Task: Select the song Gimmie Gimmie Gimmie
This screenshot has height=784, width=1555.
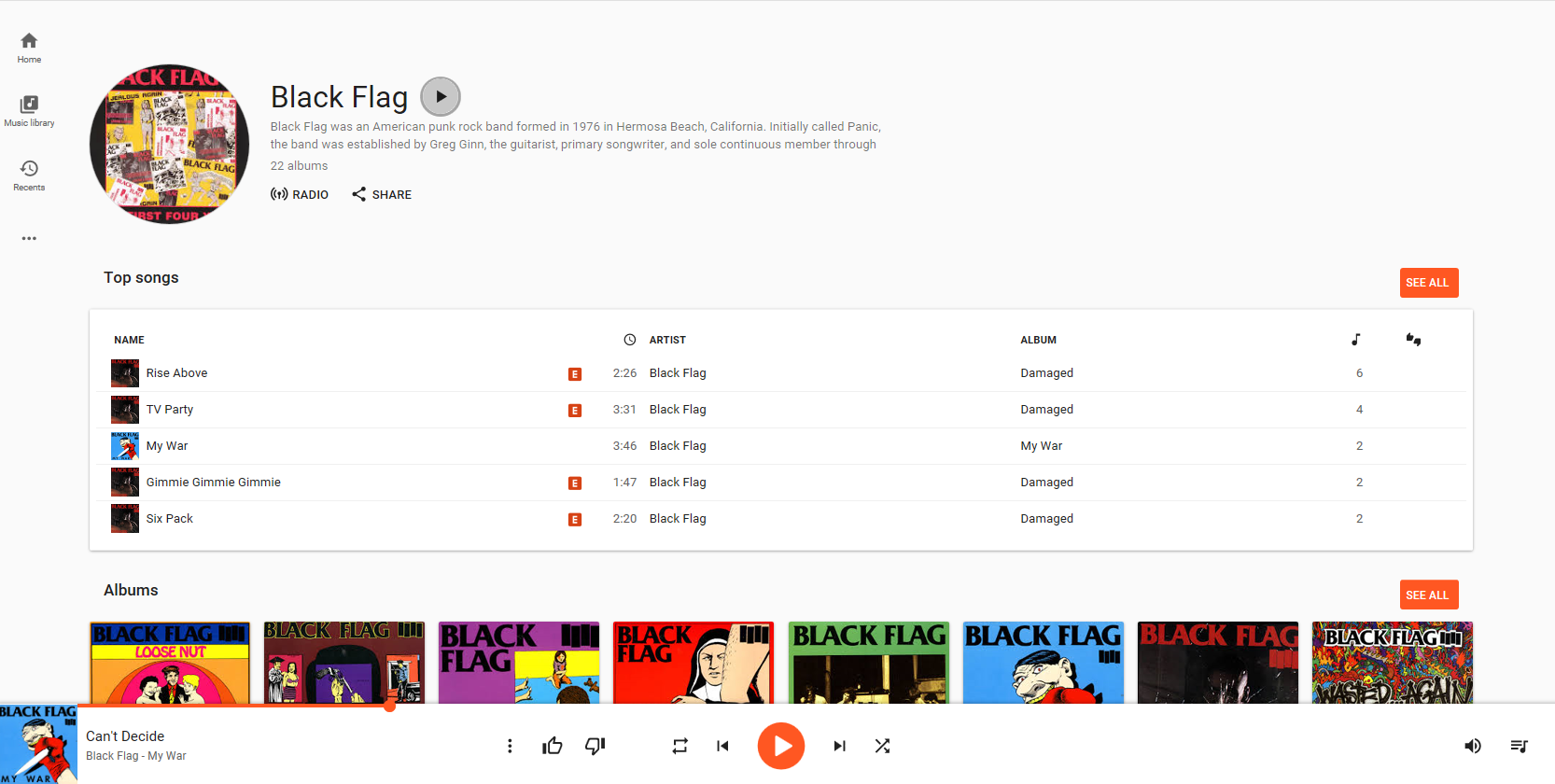Action: 213,482
